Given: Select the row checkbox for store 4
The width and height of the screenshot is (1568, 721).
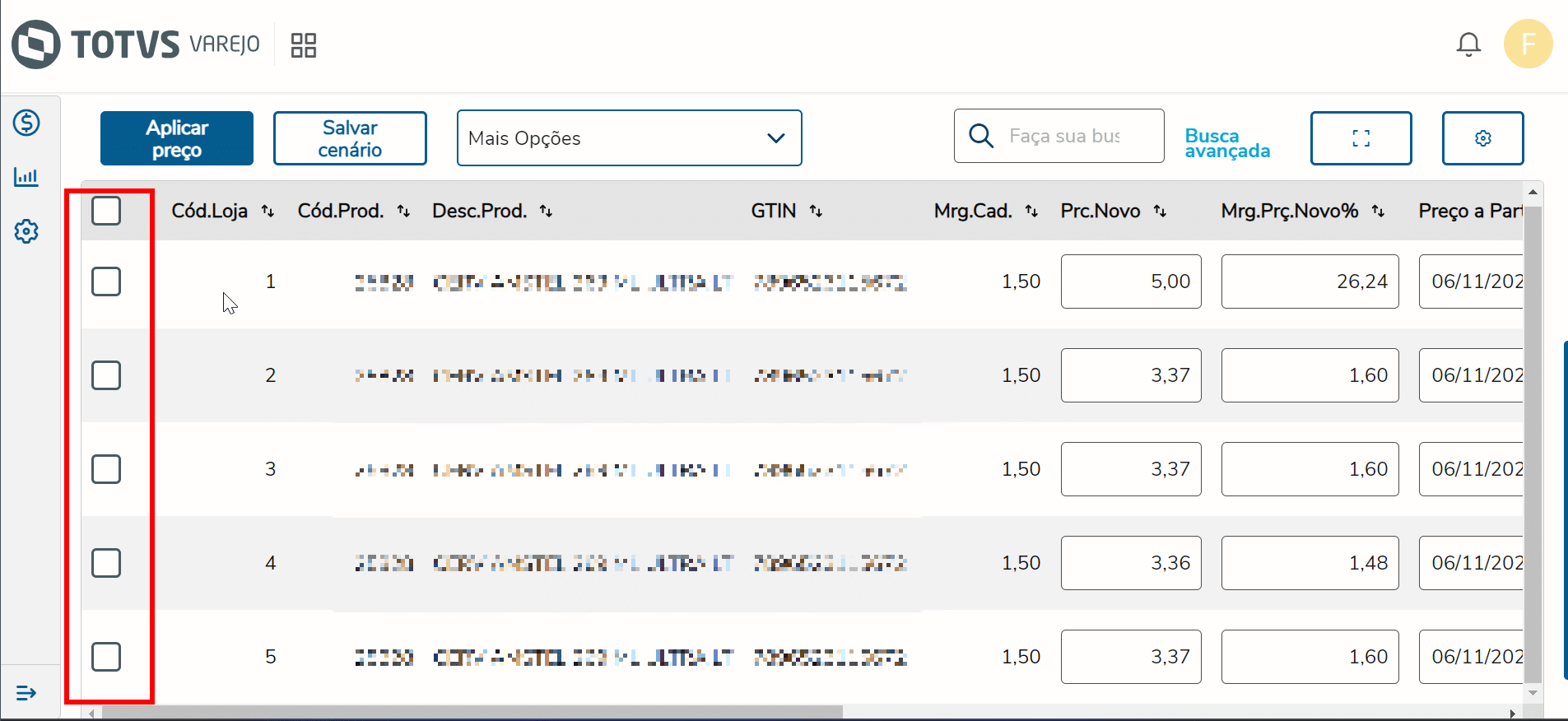Looking at the screenshot, I should [106, 563].
